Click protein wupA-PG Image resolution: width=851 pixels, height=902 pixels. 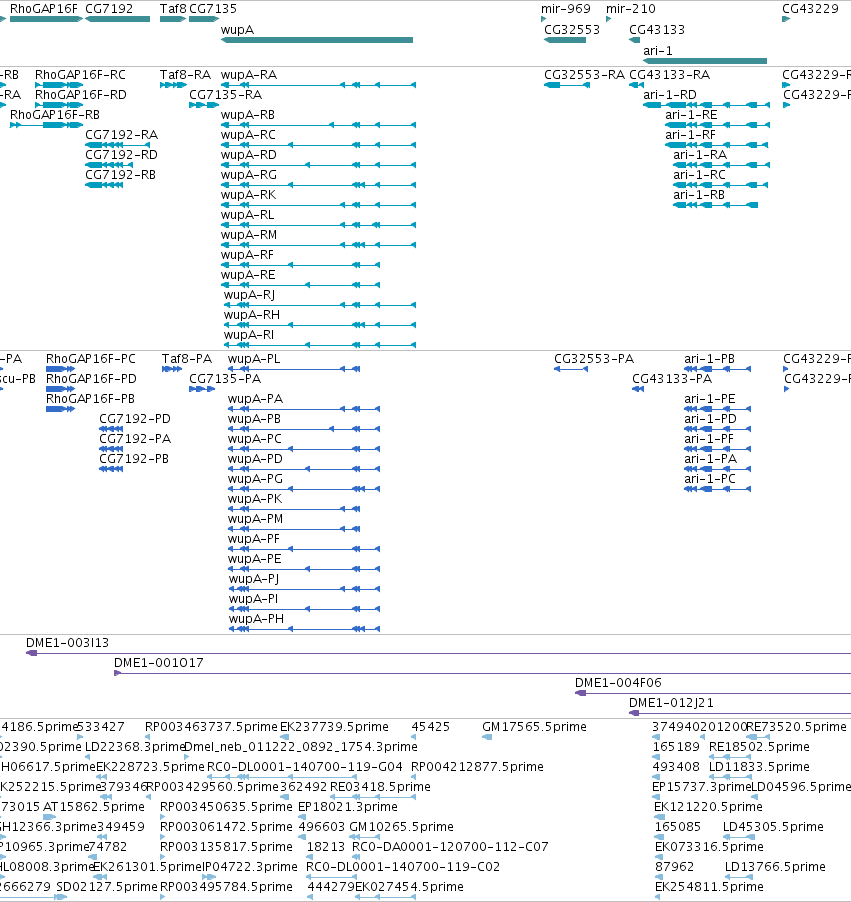click(255, 479)
